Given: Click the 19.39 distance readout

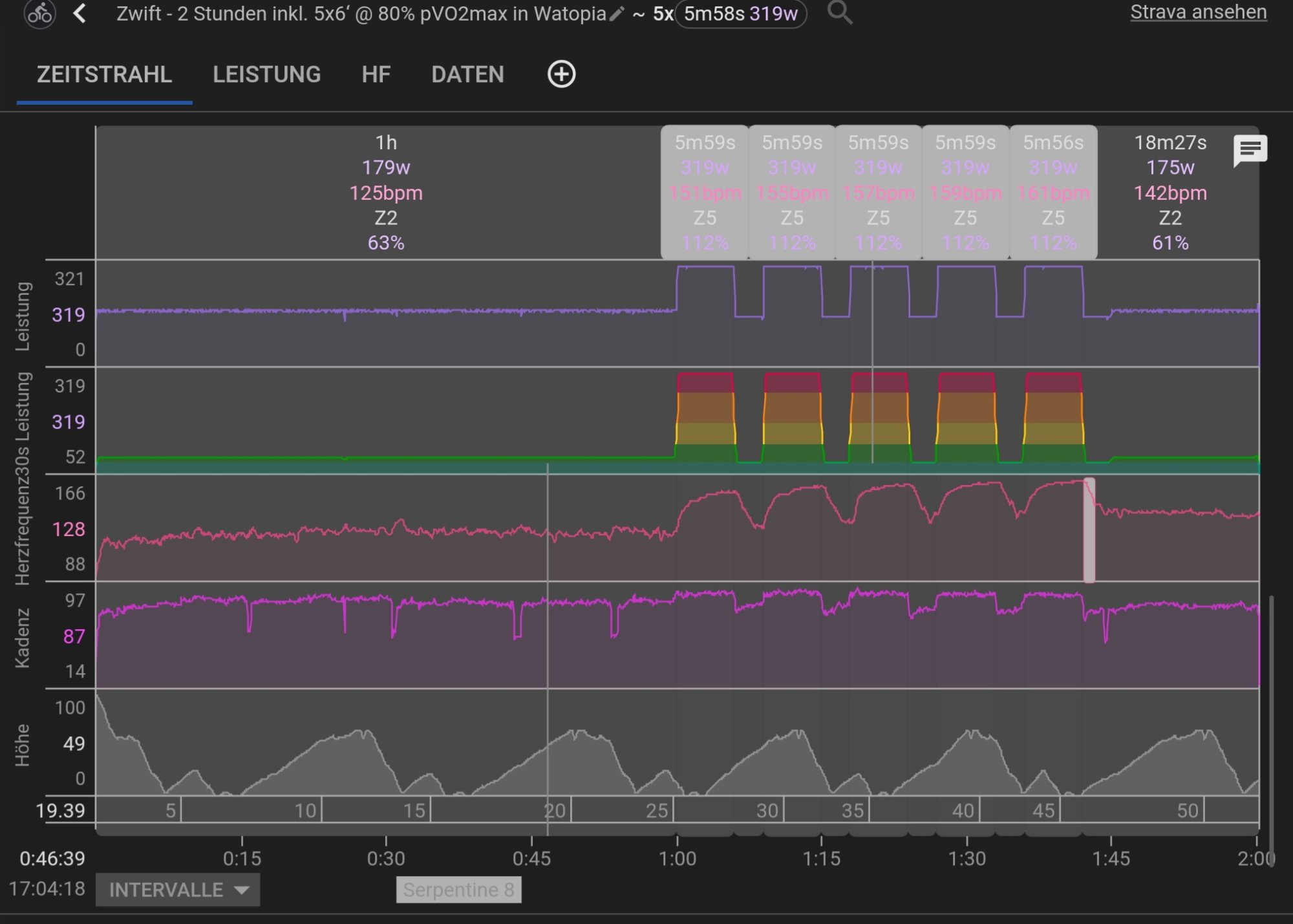Looking at the screenshot, I should pyautogui.click(x=60, y=810).
